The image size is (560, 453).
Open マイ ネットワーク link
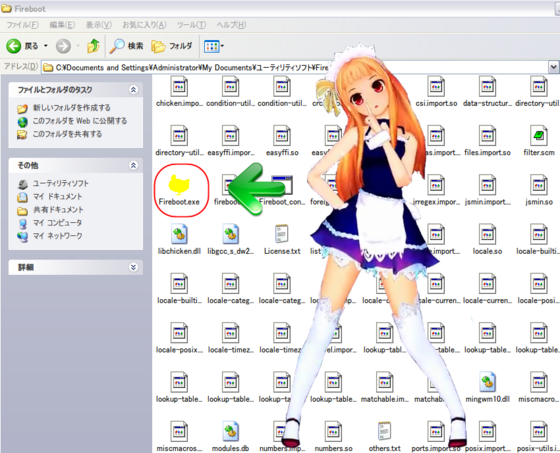tap(58, 236)
